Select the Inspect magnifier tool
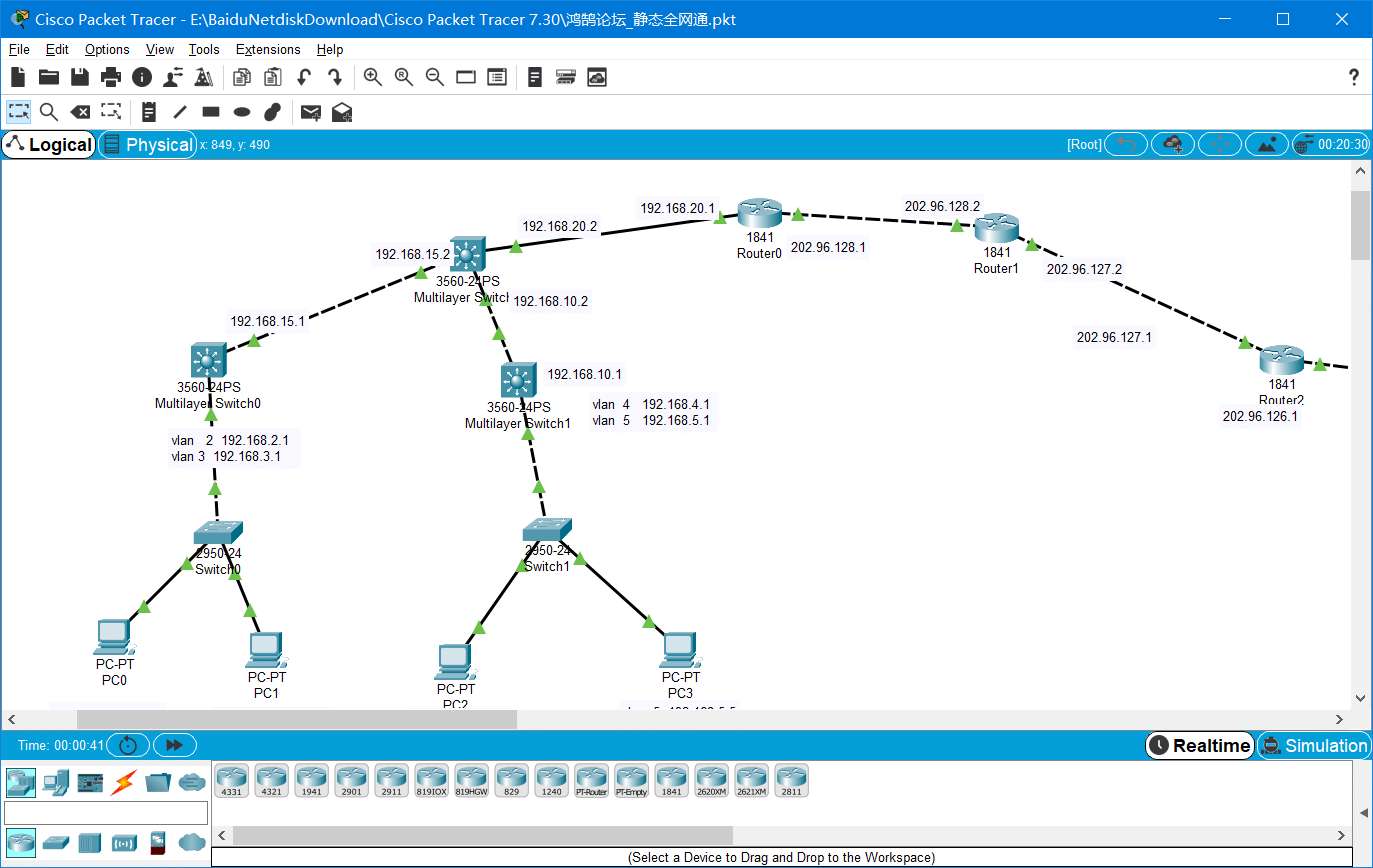Image resolution: width=1373 pixels, height=868 pixels. click(x=49, y=112)
